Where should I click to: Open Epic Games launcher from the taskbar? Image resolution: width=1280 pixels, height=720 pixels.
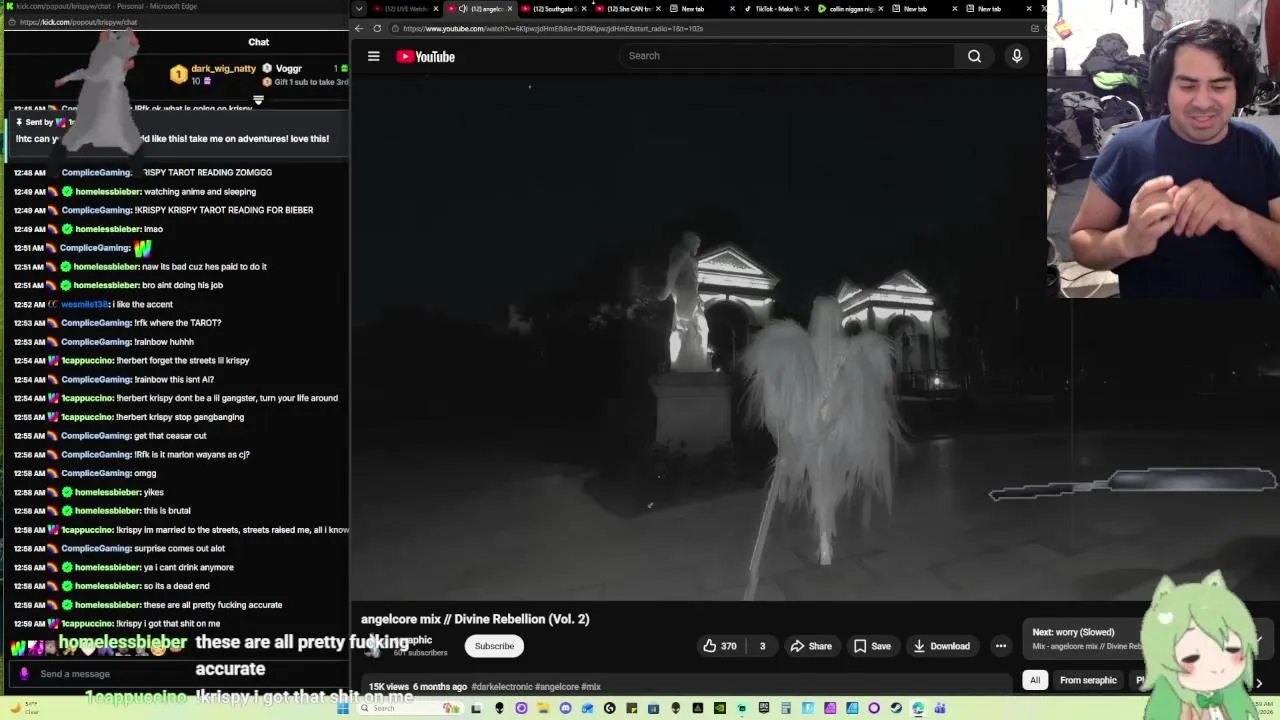[x=764, y=709]
